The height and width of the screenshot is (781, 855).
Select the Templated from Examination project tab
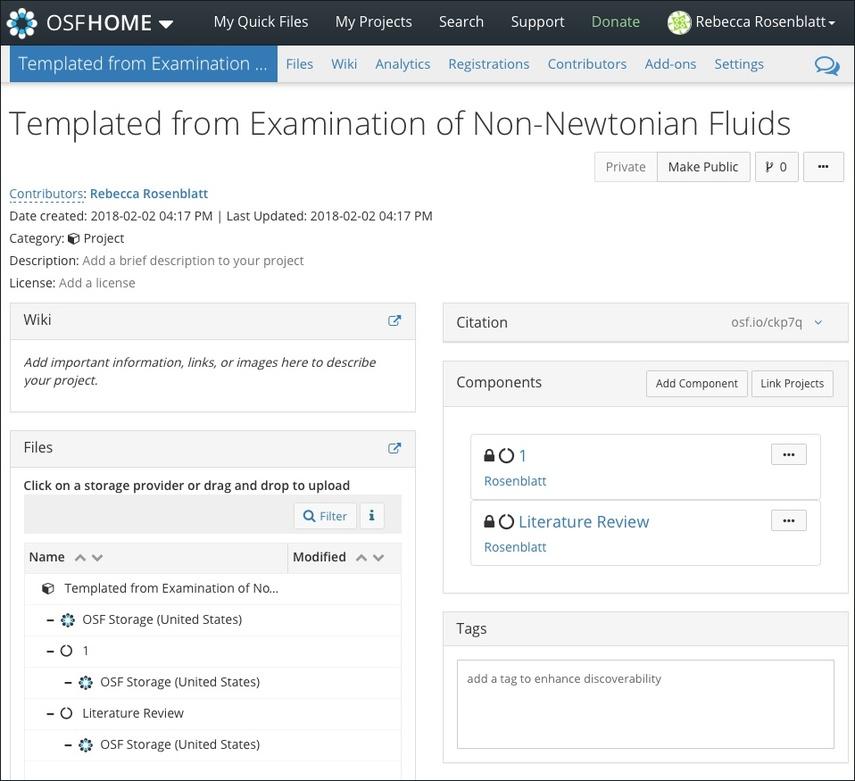pos(143,64)
